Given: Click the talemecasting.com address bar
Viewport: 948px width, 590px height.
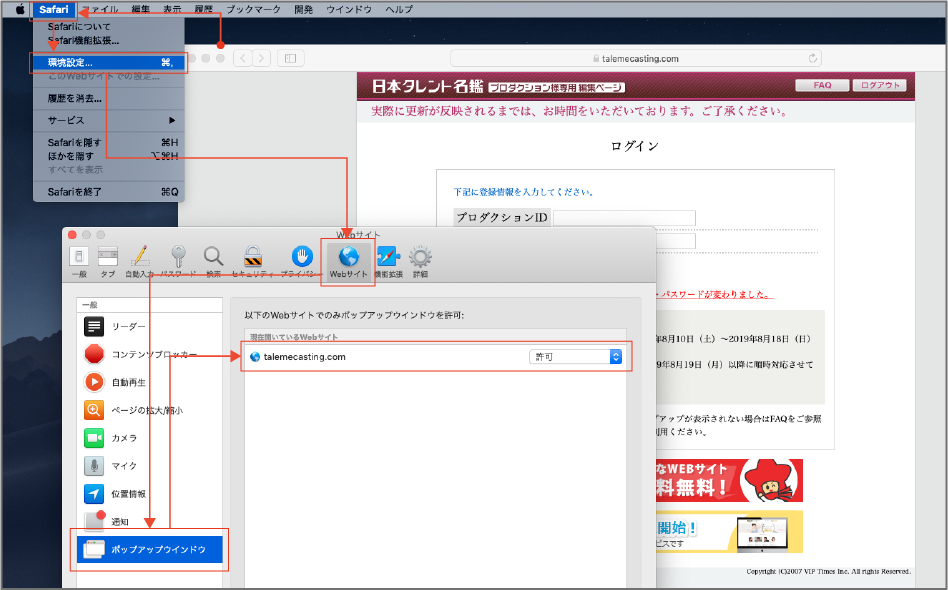Looking at the screenshot, I should click(x=635, y=59).
